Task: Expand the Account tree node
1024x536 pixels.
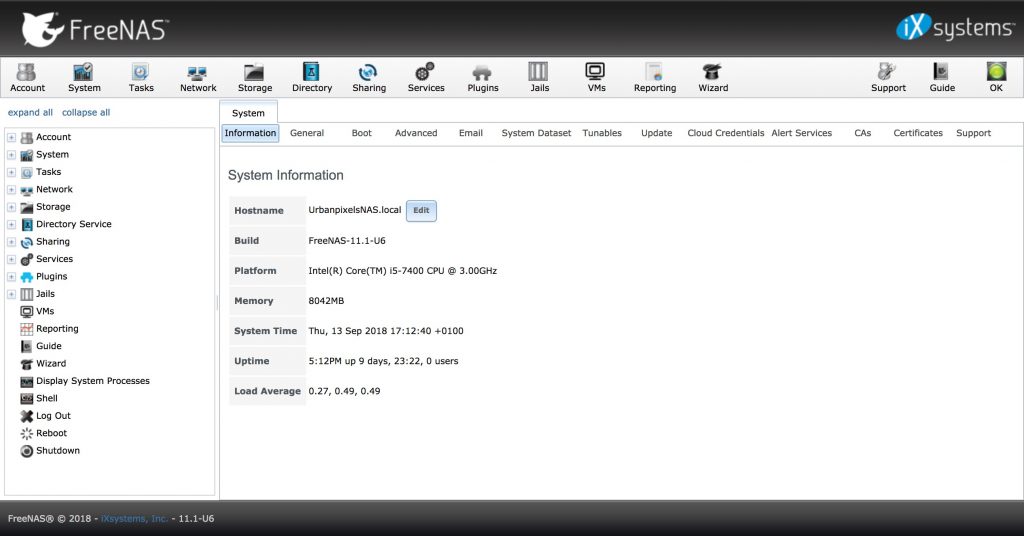Action: pos(11,137)
